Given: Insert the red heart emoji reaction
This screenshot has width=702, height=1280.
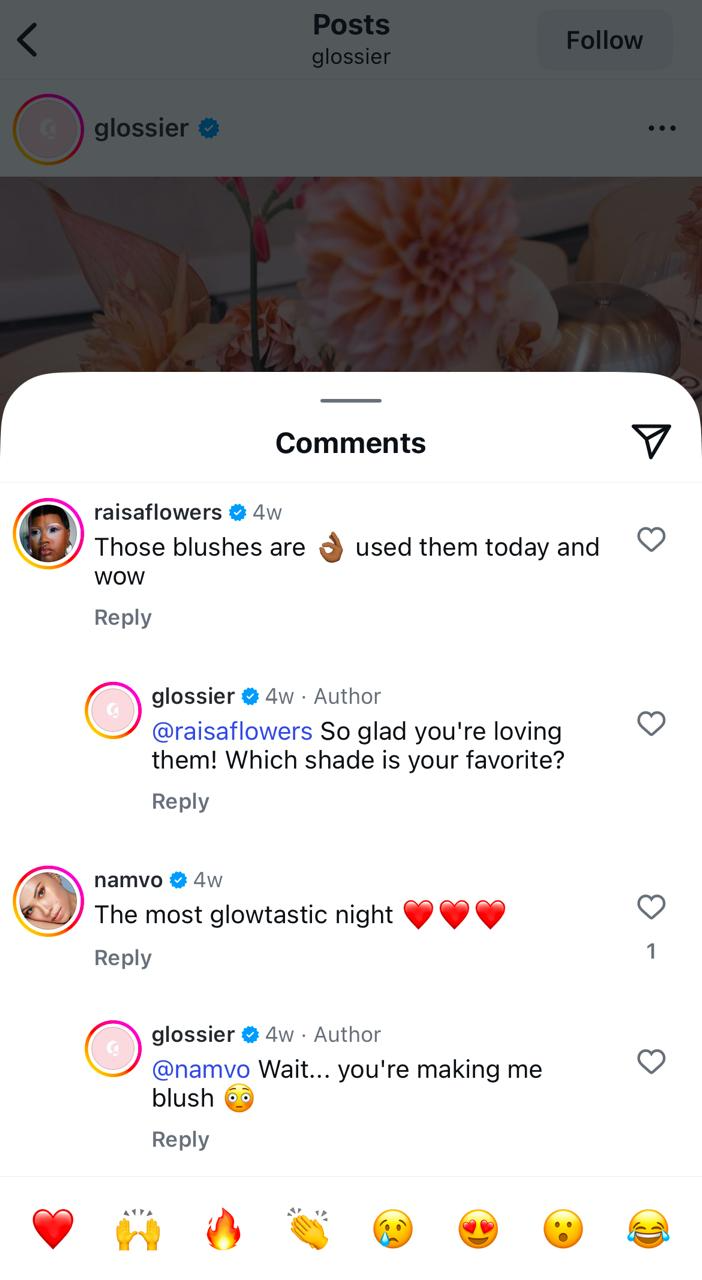Looking at the screenshot, I should 53,1228.
